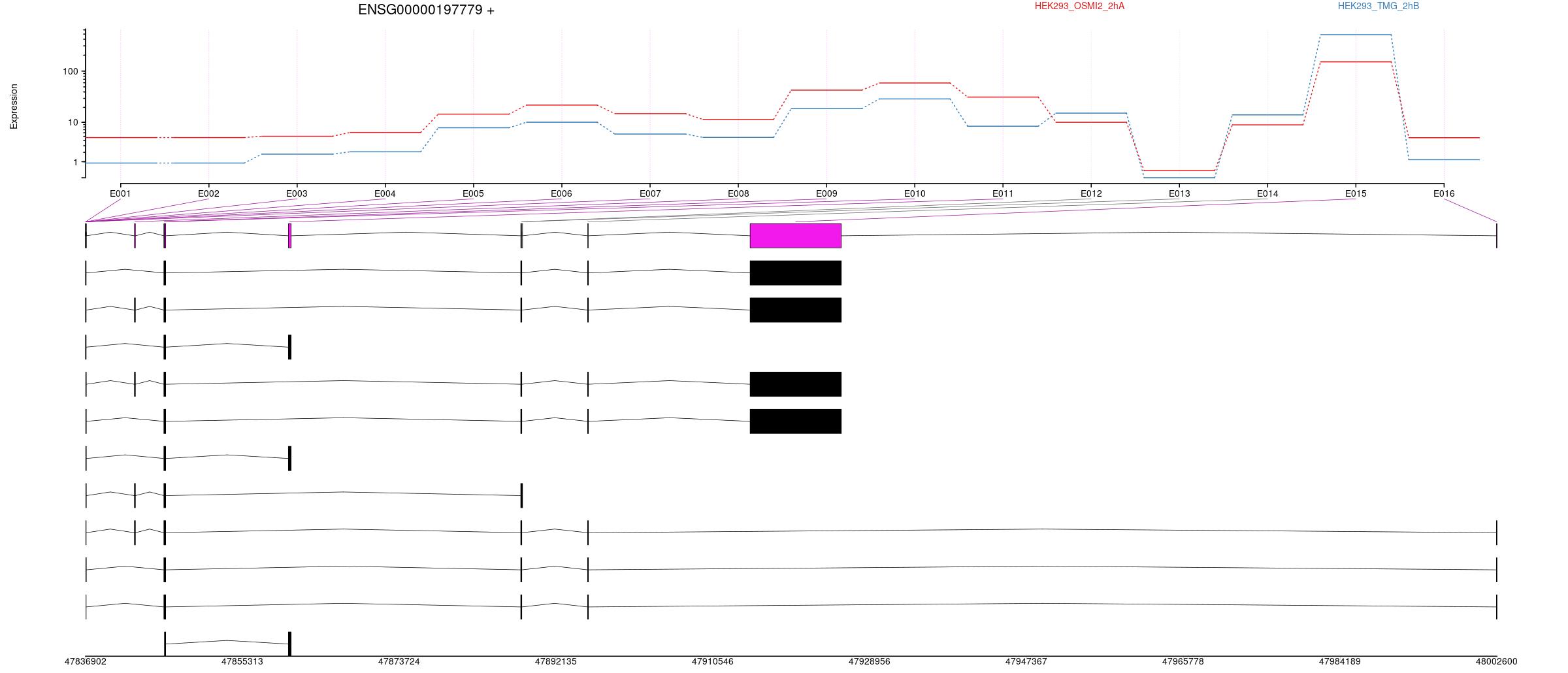1568x673 pixels.
Task: Click blue expression peak segment above E015
Action: click(1356, 35)
